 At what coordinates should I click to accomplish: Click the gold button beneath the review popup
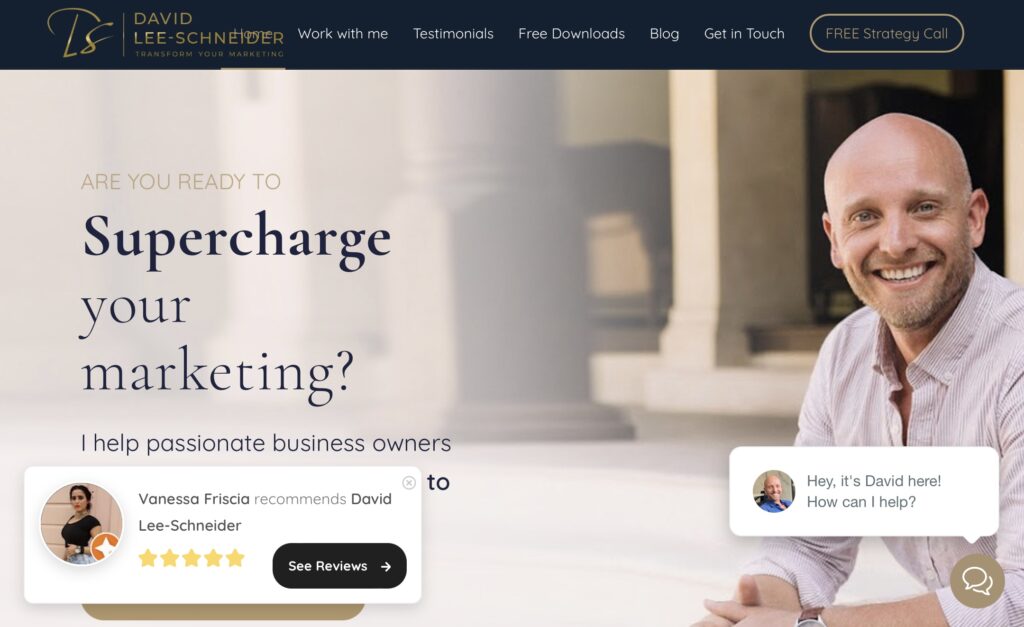coord(223,611)
